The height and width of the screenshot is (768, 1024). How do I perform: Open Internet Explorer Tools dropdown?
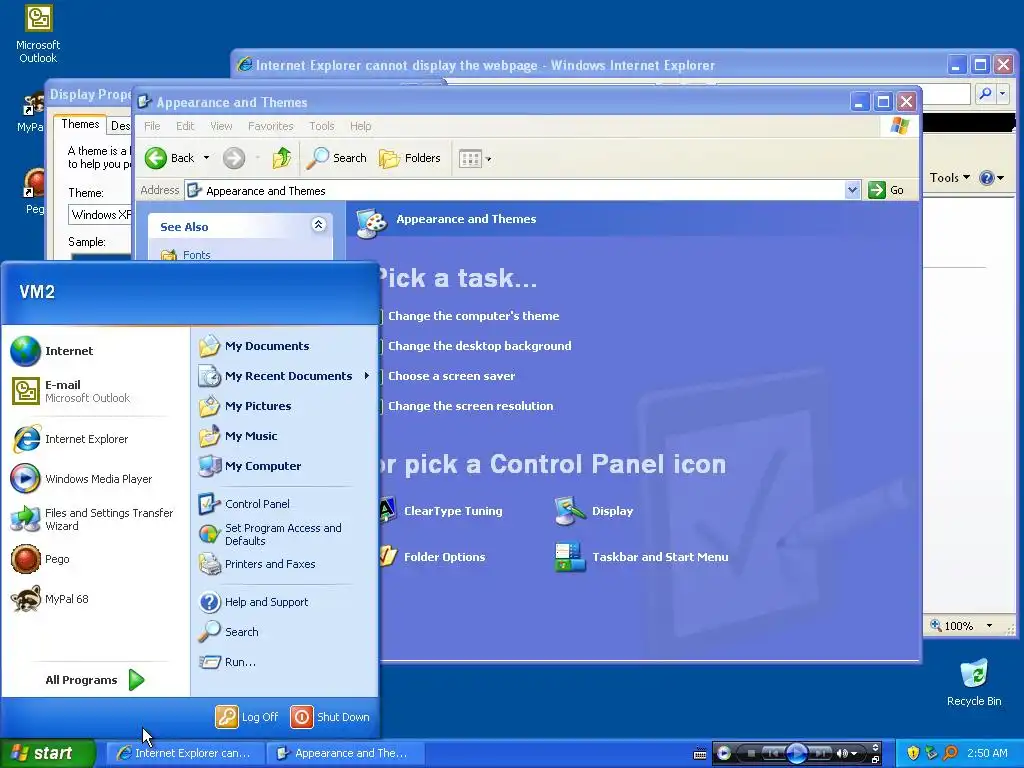(x=950, y=178)
